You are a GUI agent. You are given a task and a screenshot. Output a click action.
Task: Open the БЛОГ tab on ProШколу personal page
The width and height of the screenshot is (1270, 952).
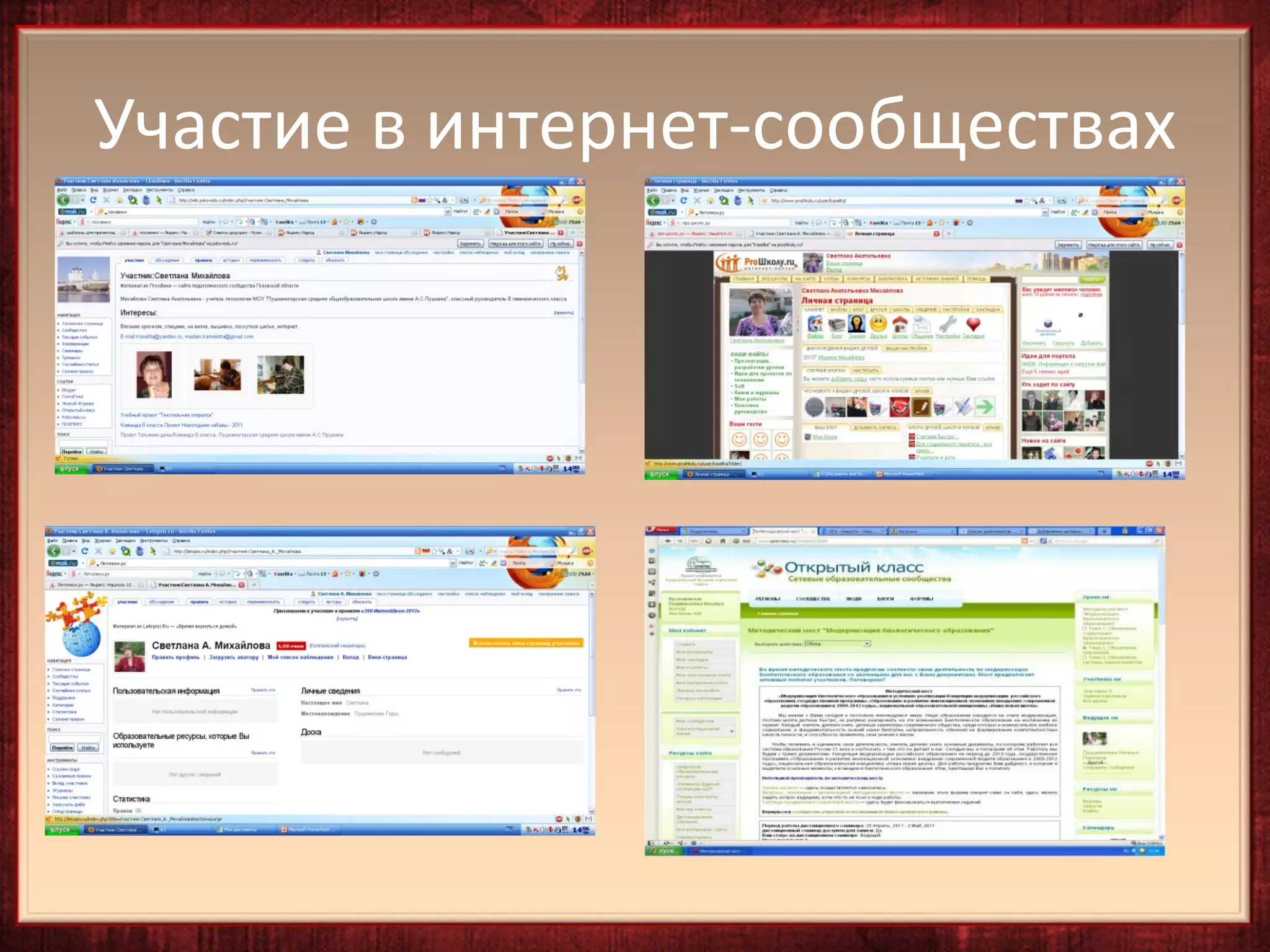(859, 309)
